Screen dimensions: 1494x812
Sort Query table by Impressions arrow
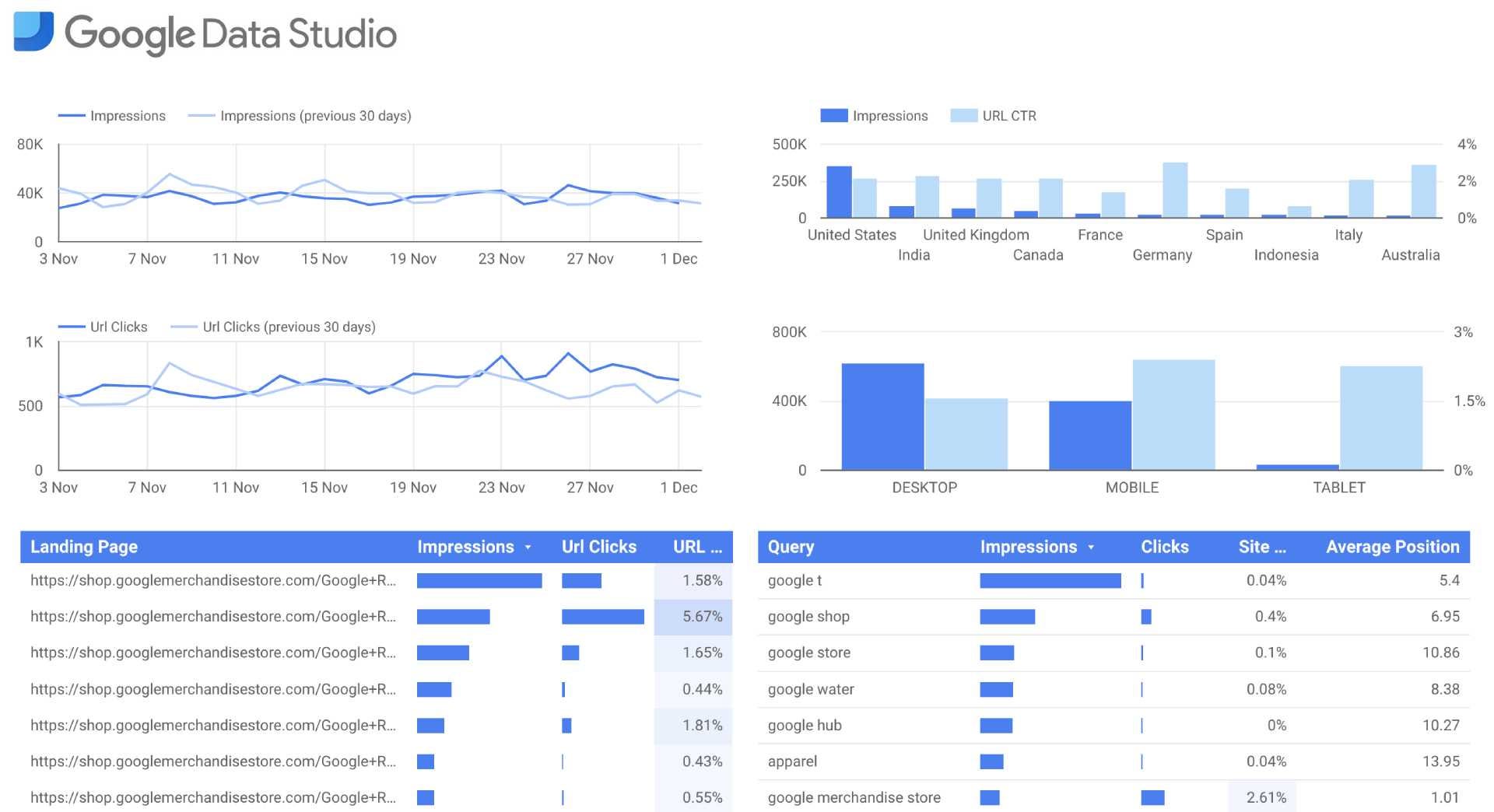coord(1091,548)
